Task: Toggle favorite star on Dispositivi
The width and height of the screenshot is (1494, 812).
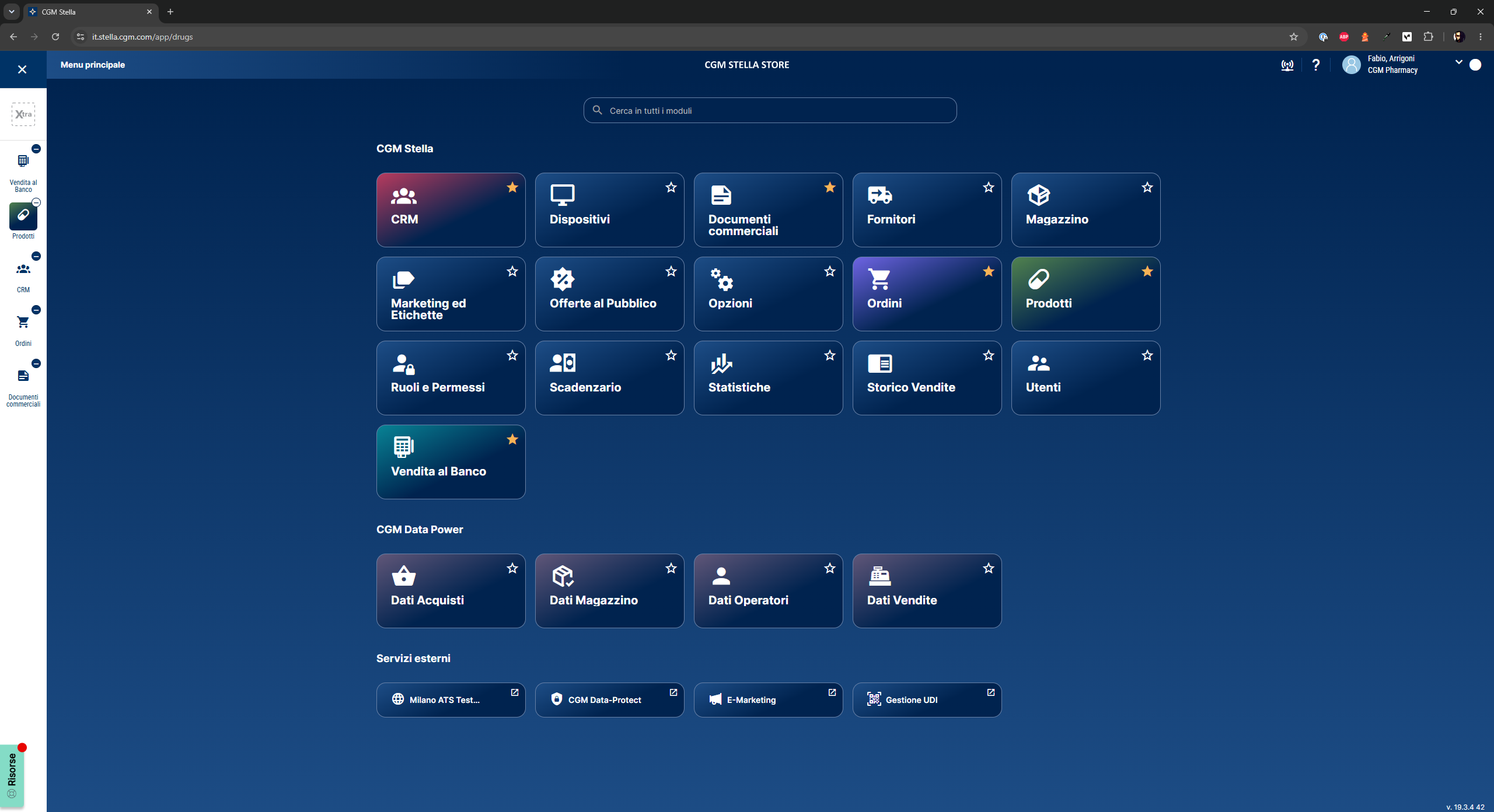Action: [x=671, y=187]
